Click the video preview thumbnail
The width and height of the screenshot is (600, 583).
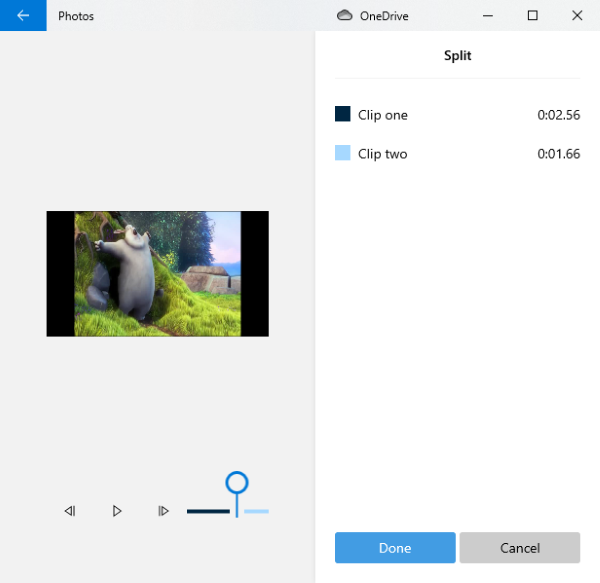click(x=158, y=274)
